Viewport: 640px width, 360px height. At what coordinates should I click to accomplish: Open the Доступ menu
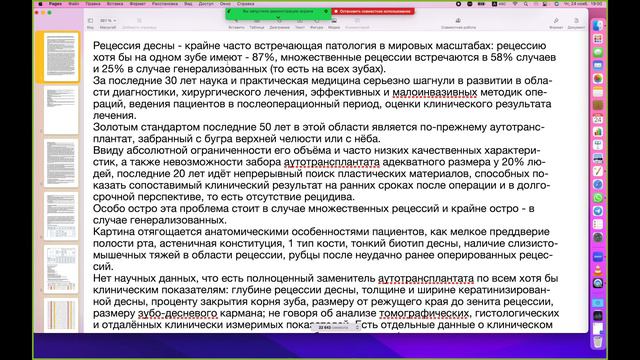click(206, 4)
